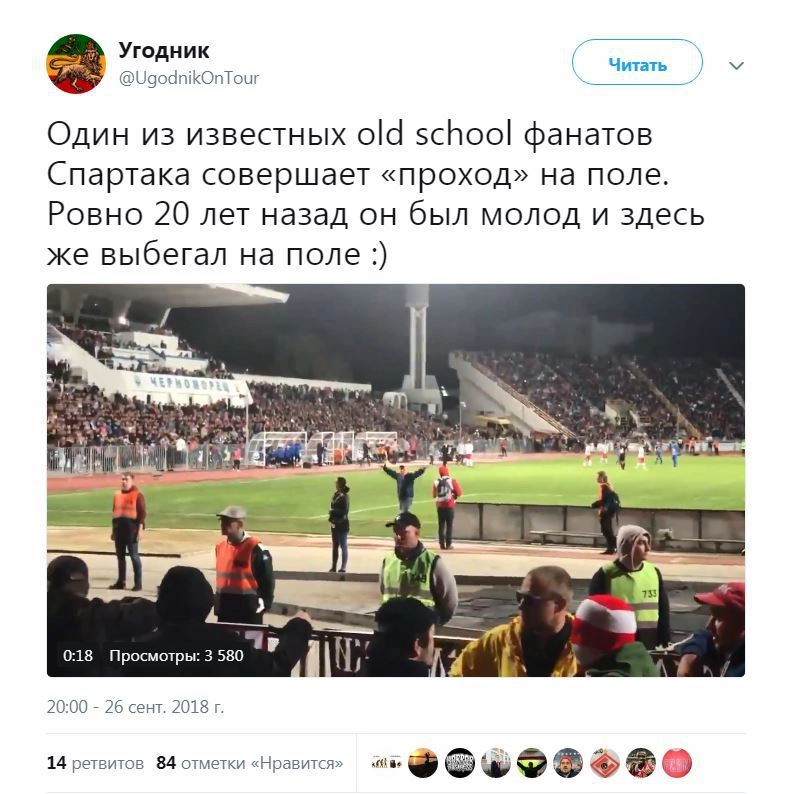The image size is (794, 794).
Task: Open the Угодник display name link
Action: point(164,50)
